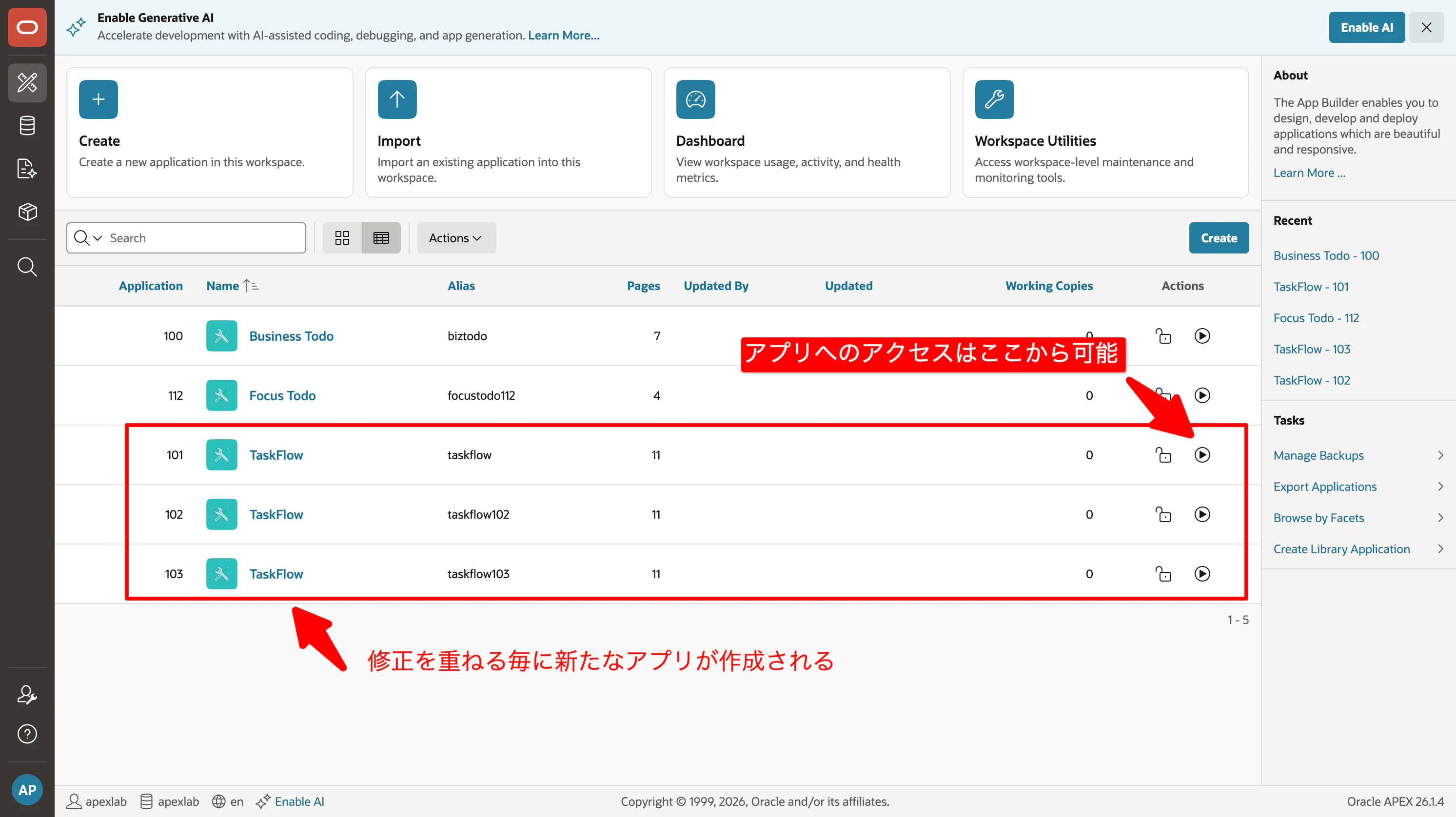Viewport: 1456px width, 817px height.
Task: Open recent item Focus Todo - 112
Action: point(1316,318)
